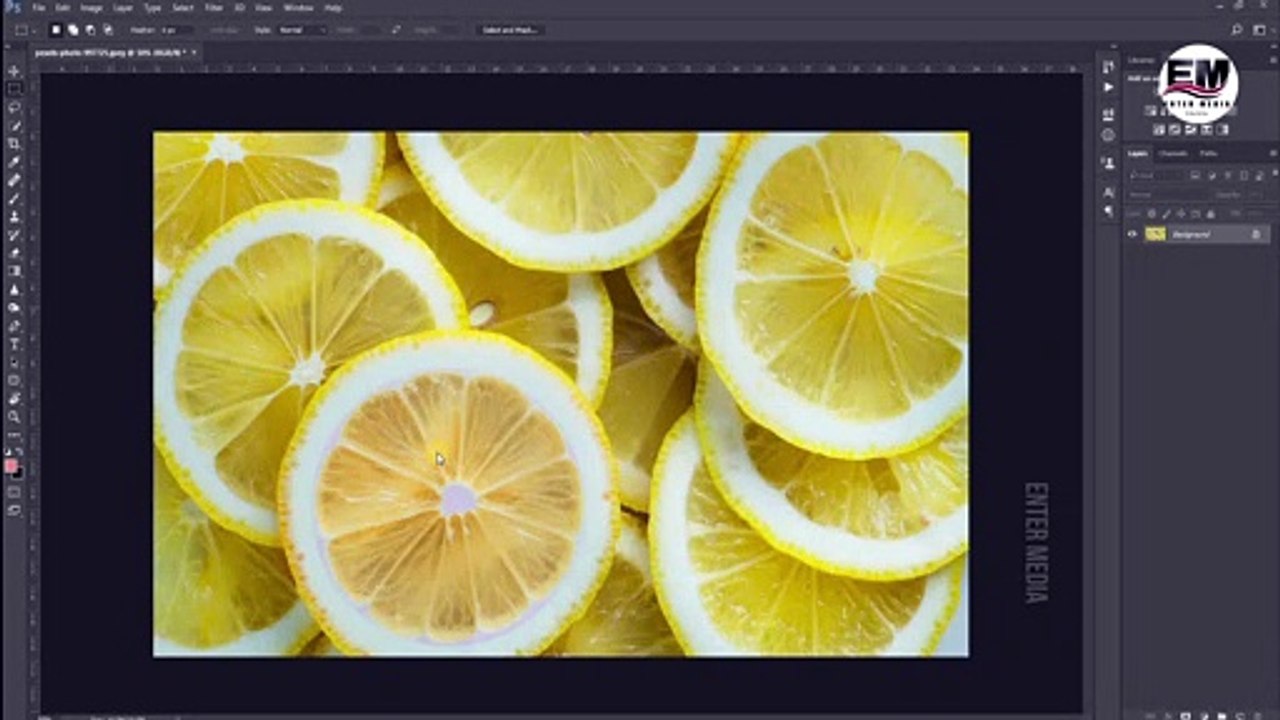1280x720 pixels.
Task: Open the Actions panel play icon
Action: click(x=1108, y=87)
